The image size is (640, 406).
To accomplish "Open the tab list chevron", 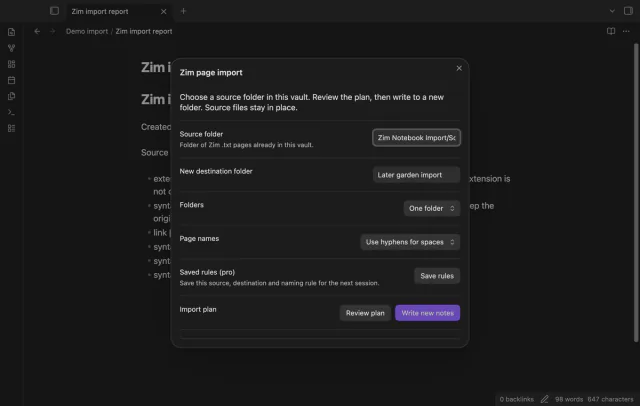I will (612, 11).
